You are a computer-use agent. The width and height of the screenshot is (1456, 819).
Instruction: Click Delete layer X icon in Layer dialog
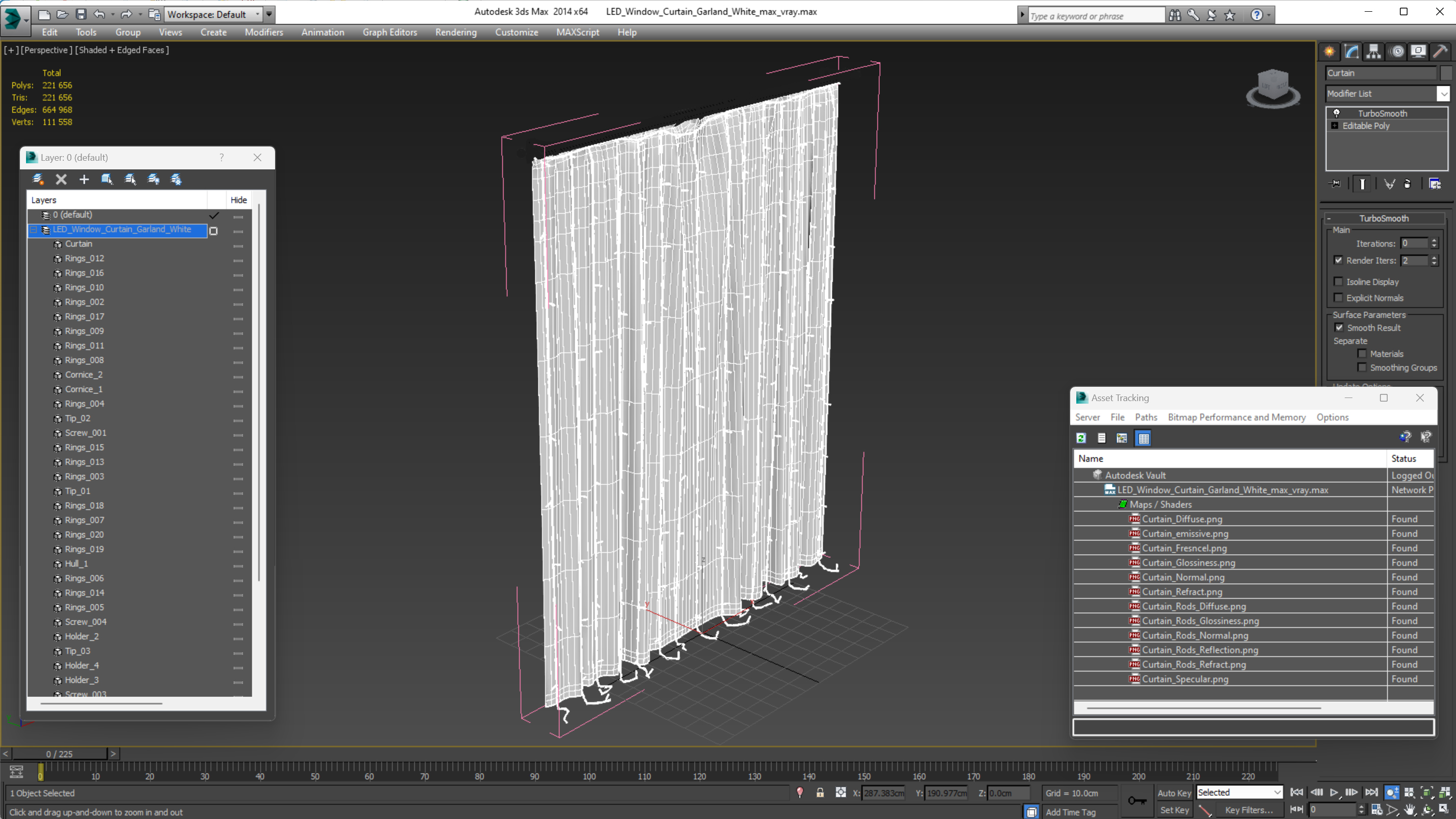pos(61,179)
